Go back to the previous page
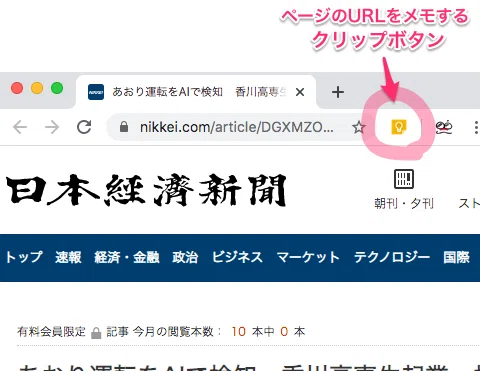480x371 pixels. [20, 127]
